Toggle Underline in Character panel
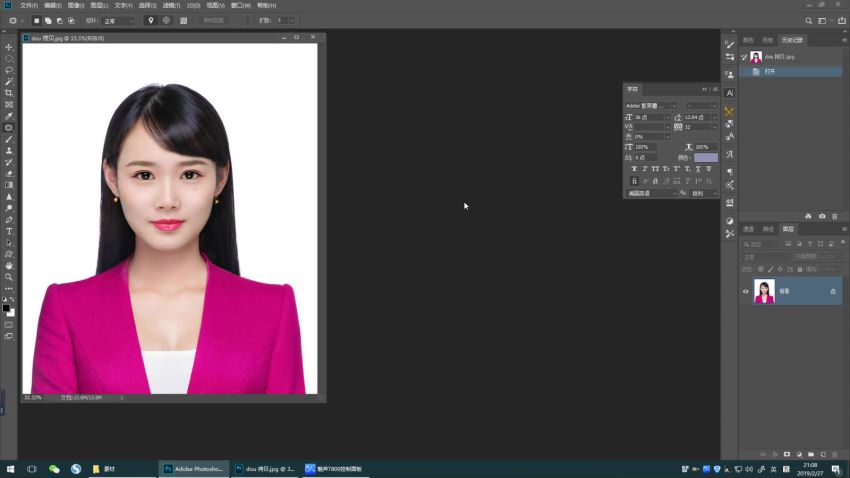The image size is (850, 478). coord(698,169)
